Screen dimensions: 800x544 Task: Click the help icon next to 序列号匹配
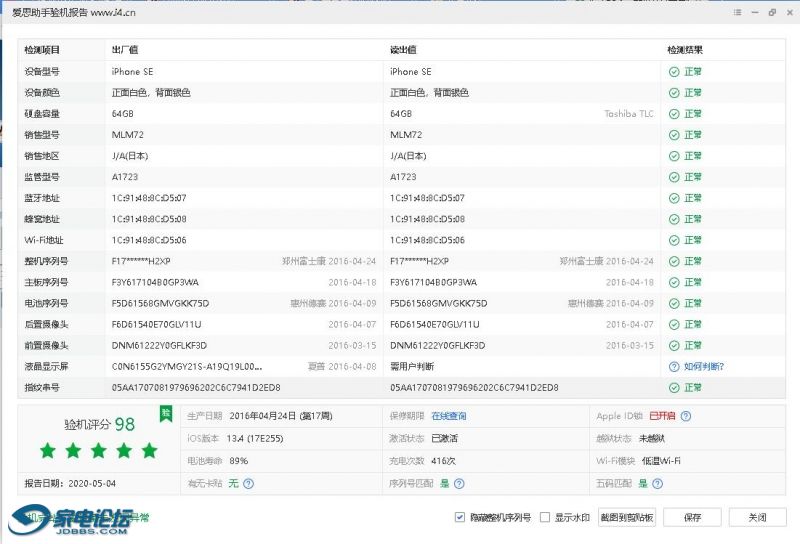click(x=459, y=483)
